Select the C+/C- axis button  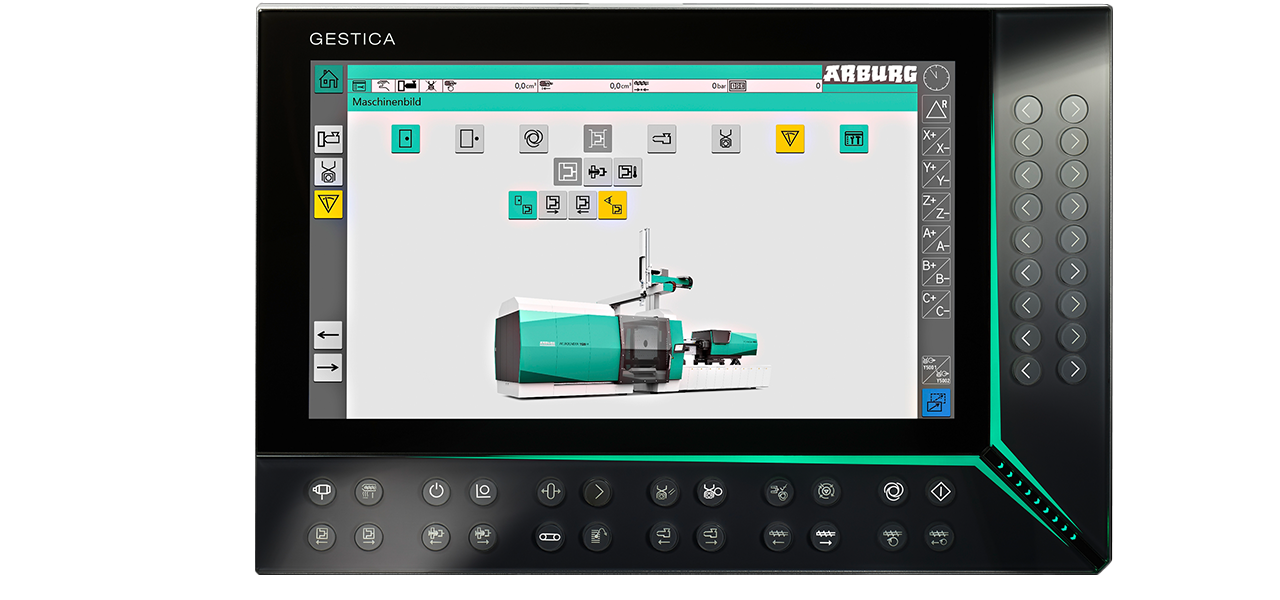point(936,305)
